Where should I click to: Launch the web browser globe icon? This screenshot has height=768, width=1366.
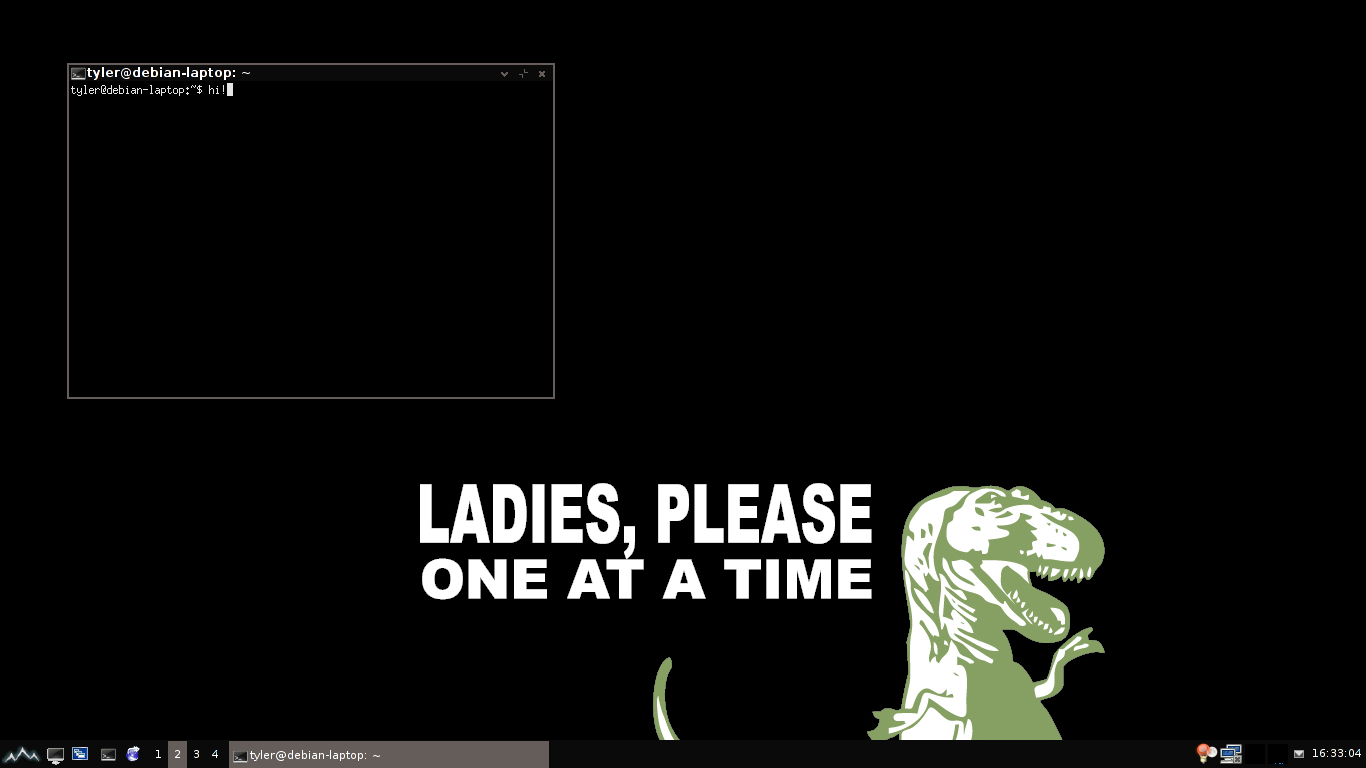point(133,754)
